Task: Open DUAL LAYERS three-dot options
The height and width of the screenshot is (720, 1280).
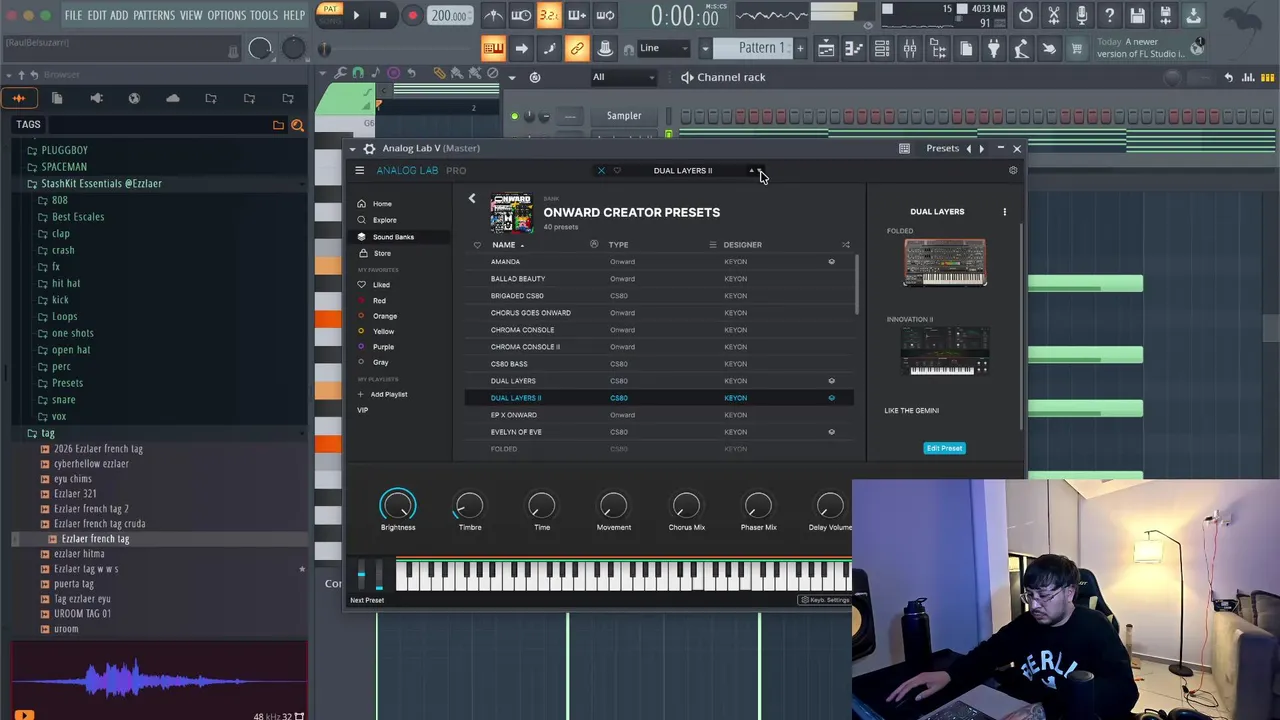Action: tap(1004, 212)
